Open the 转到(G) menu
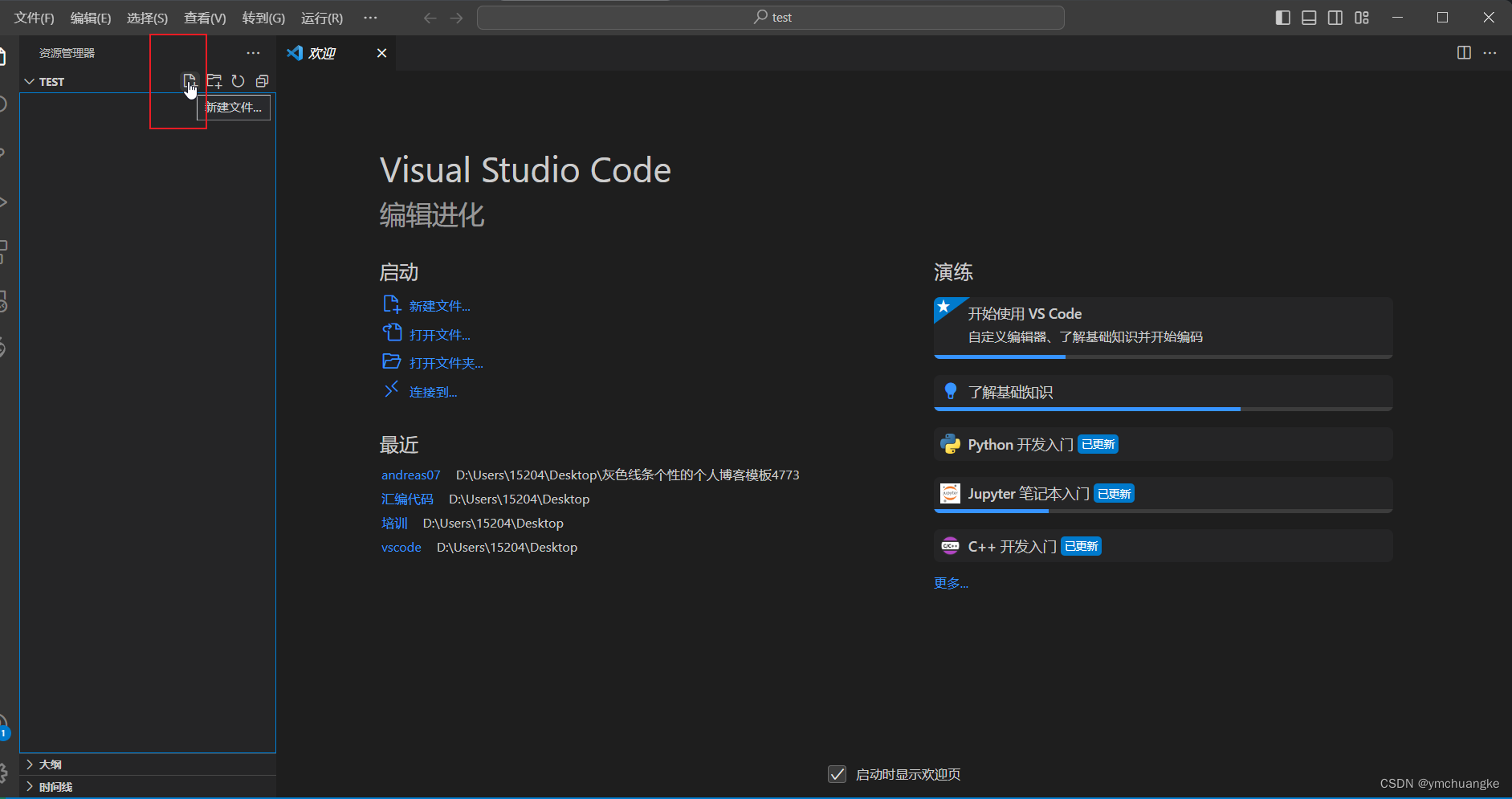 (x=263, y=18)
